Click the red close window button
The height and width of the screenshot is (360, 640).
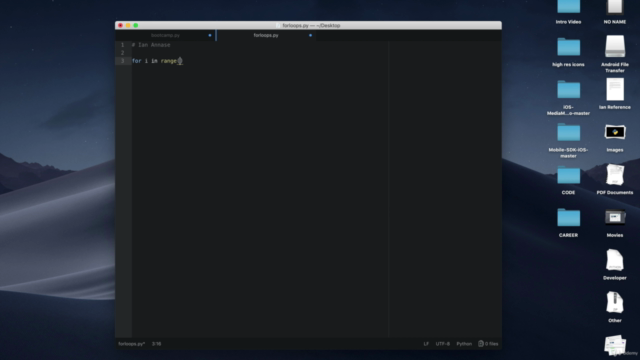pyautogui.click(x=120, y=25)
